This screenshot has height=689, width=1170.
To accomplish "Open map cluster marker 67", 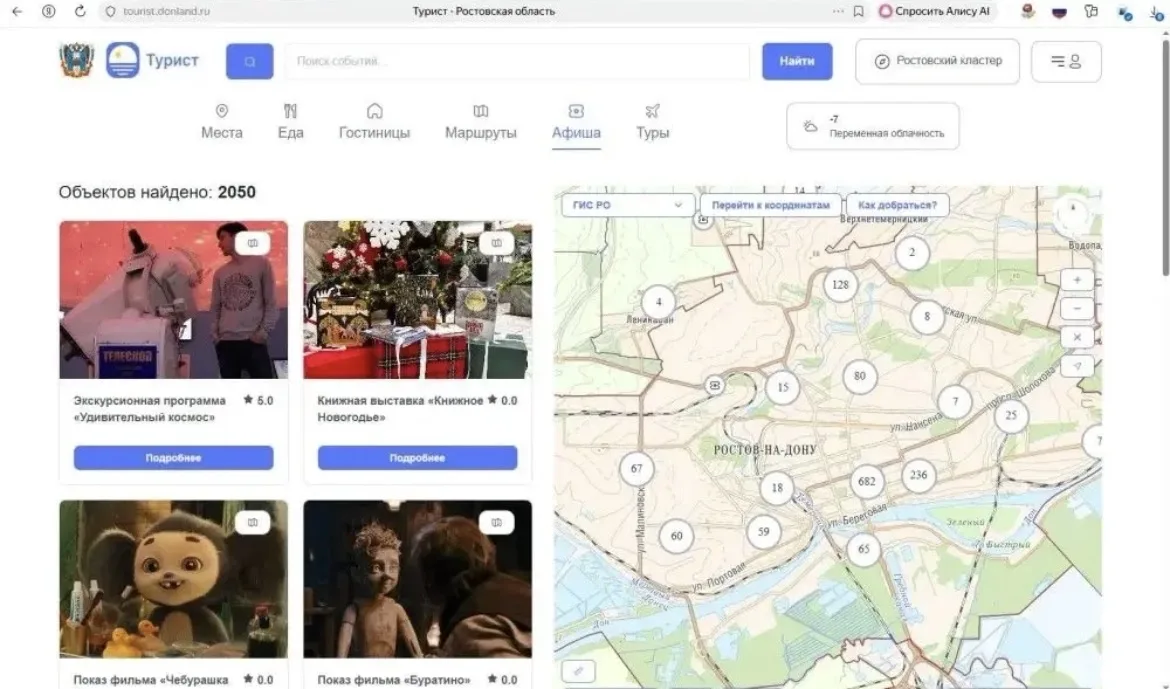I will tap(636, 469).
